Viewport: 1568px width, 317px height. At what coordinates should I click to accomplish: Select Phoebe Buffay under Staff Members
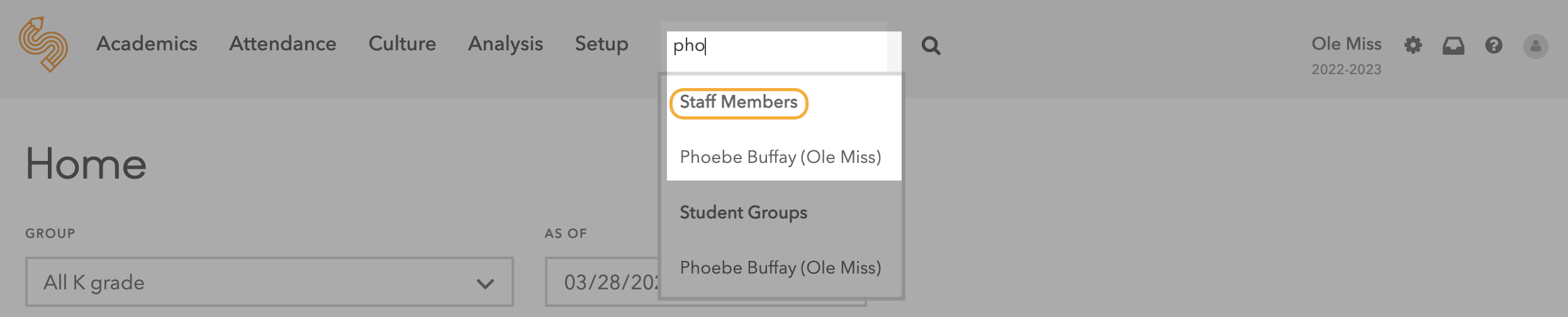780,157
